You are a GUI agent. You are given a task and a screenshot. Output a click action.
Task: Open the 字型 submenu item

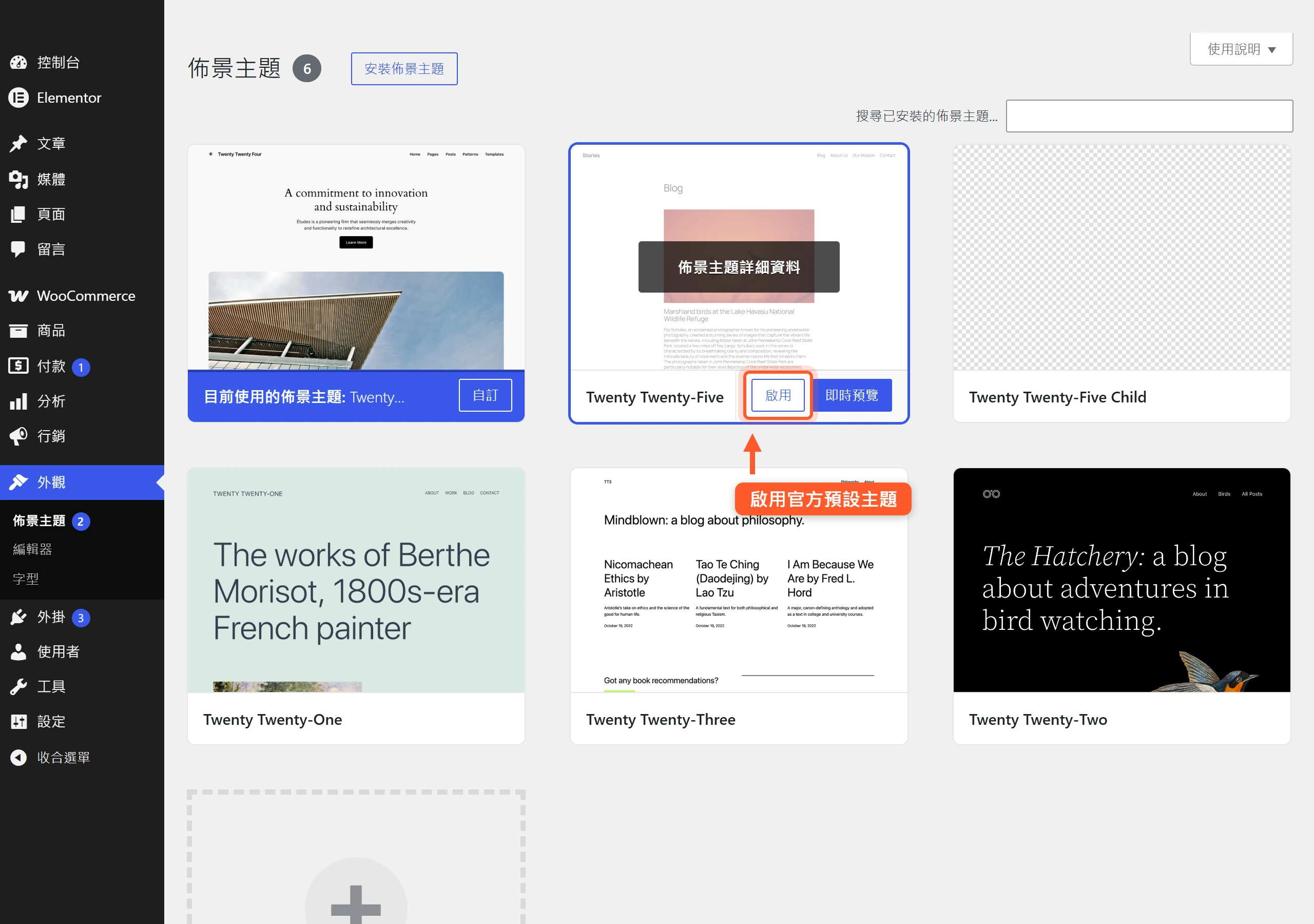pyautogui.click(x=26, y=579)
